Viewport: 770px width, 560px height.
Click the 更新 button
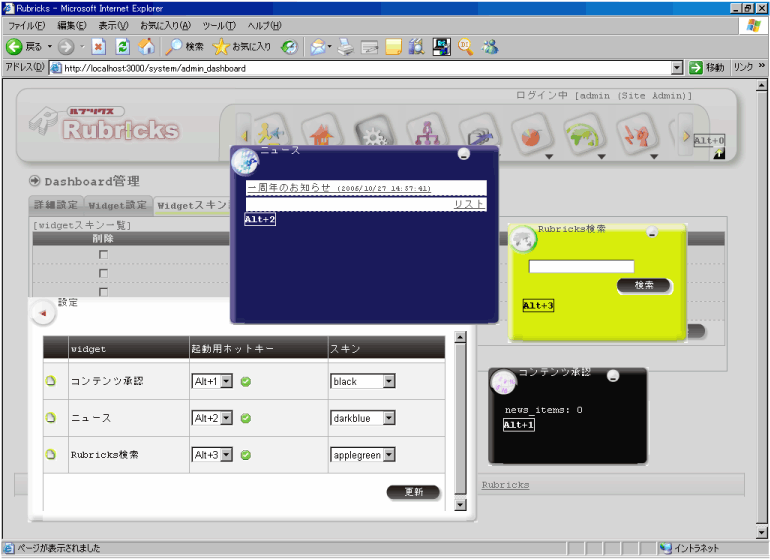(413, 492)
